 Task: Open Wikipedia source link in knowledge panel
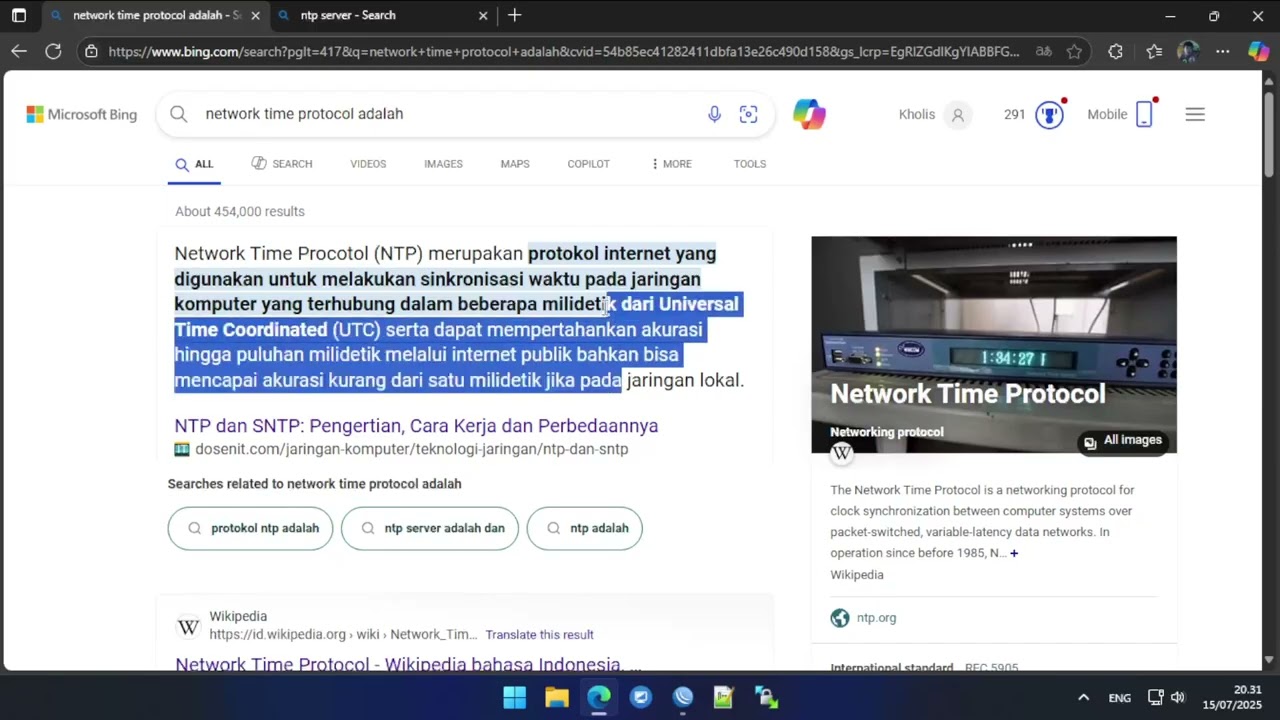[x=857, y=575]
